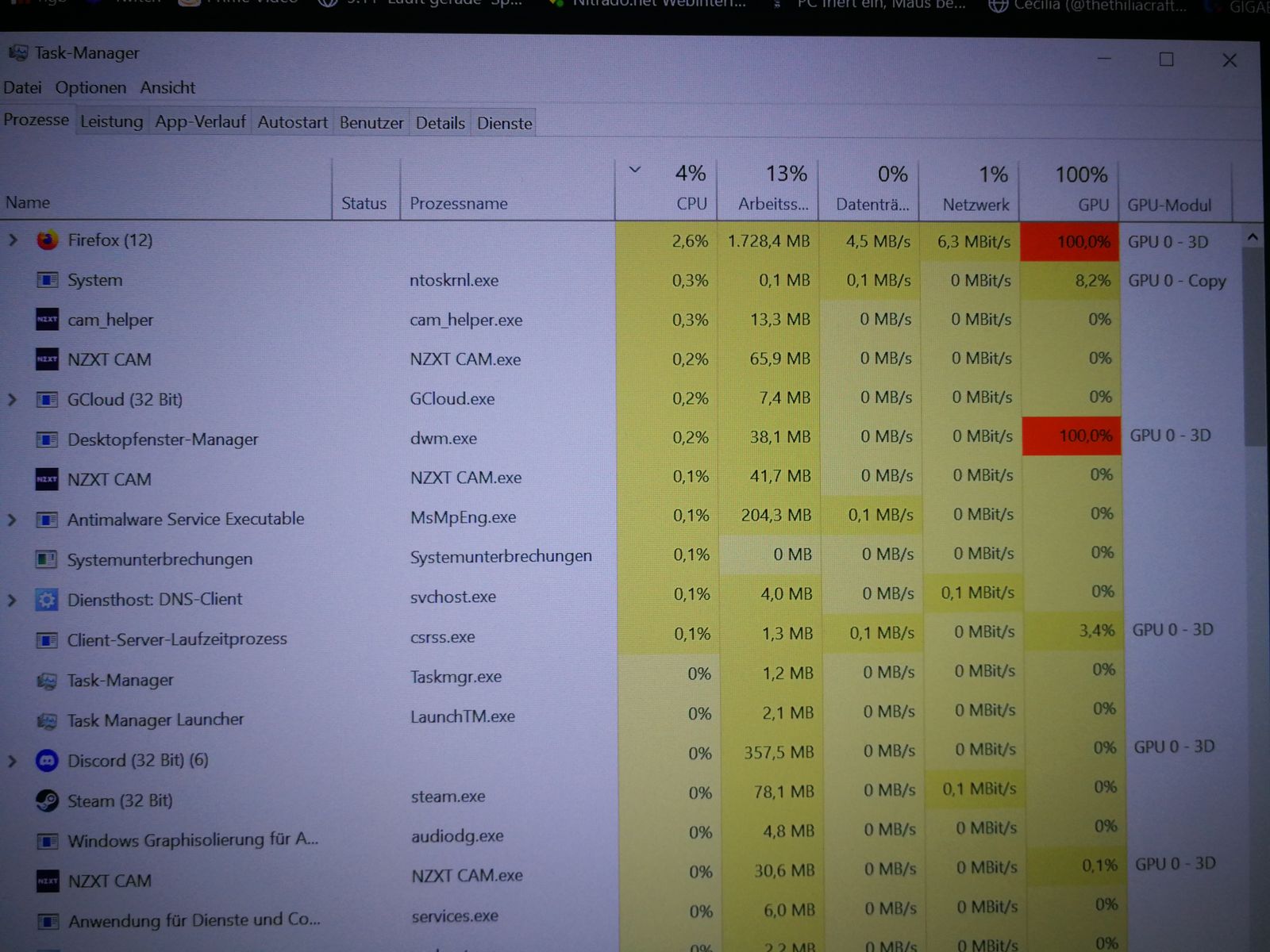Click the icon of NZXT CAM using 41,7 MB

tap(48, 479)
